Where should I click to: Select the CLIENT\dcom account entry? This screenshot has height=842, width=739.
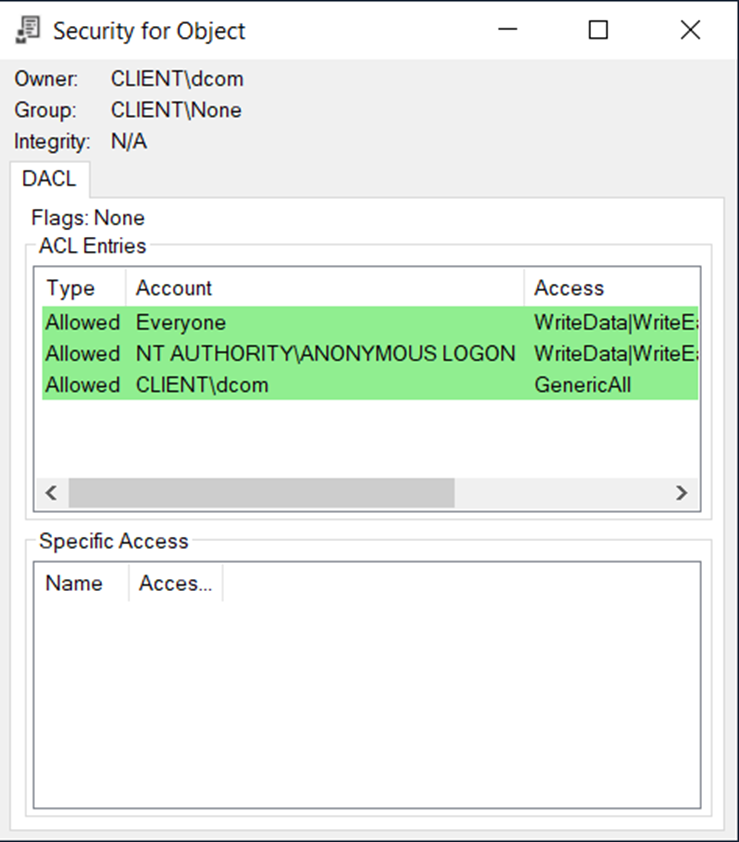[x=202, y=384]
